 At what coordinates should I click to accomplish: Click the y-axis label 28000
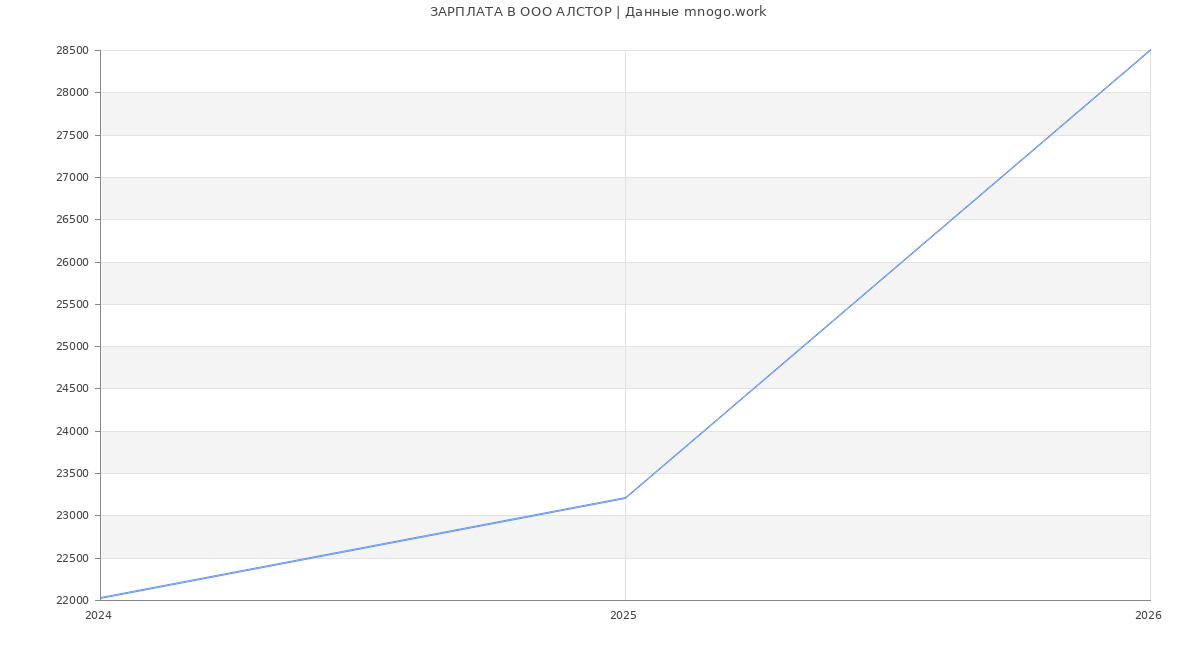[72, 93]
